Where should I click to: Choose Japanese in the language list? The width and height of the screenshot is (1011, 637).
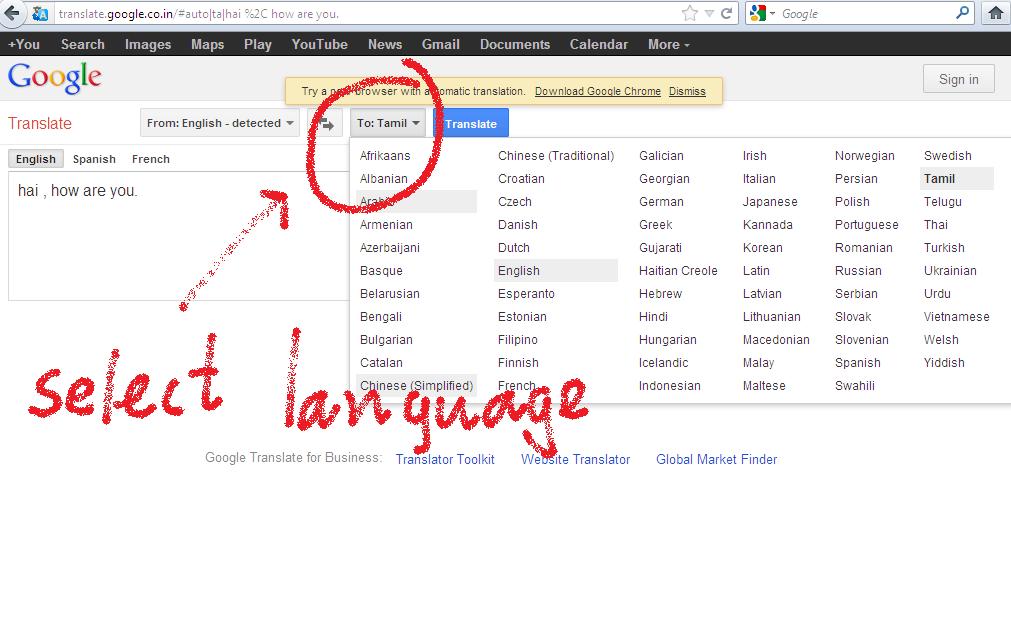pos(770,202)
